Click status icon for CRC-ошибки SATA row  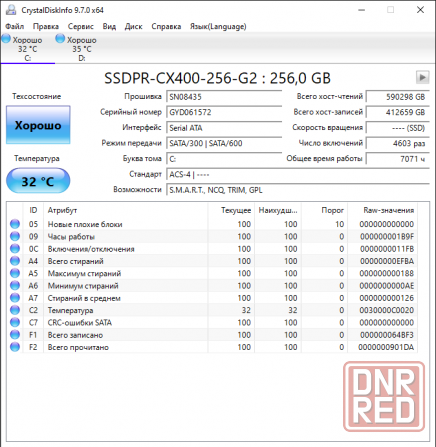pyautogui.click(x=15, y=322)
